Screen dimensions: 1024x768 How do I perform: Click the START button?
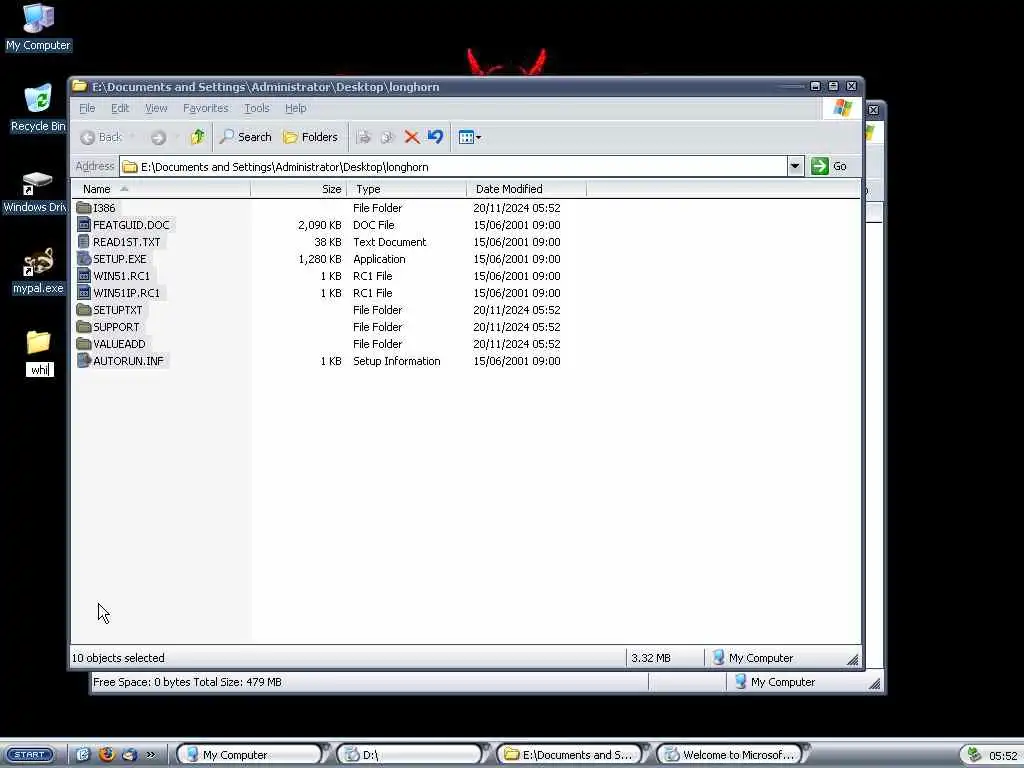(x=29, y=754)
